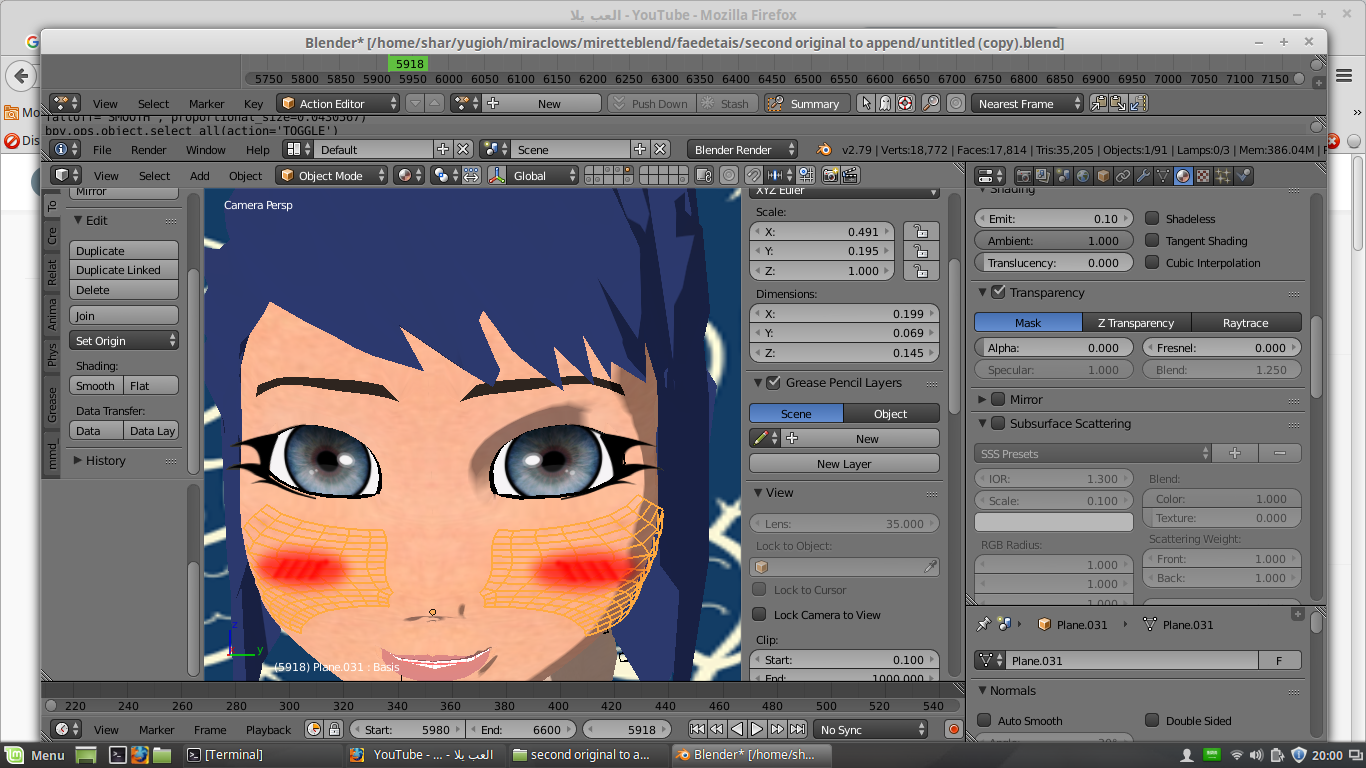Enable the Lock Camera to View checkbox
The width and height of the screenshot is (1366, 768).
tap(759, 614)
